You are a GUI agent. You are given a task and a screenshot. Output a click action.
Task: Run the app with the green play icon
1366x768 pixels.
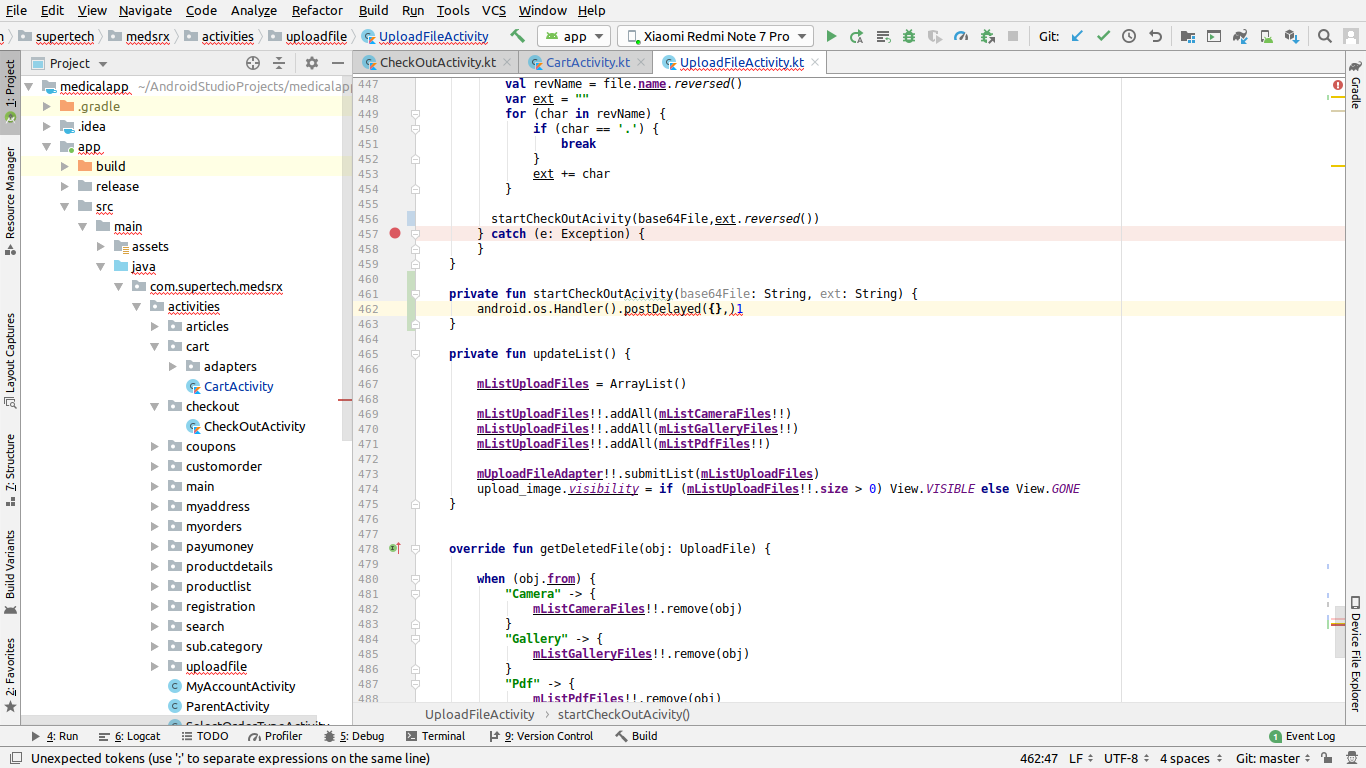click(831, 36)
